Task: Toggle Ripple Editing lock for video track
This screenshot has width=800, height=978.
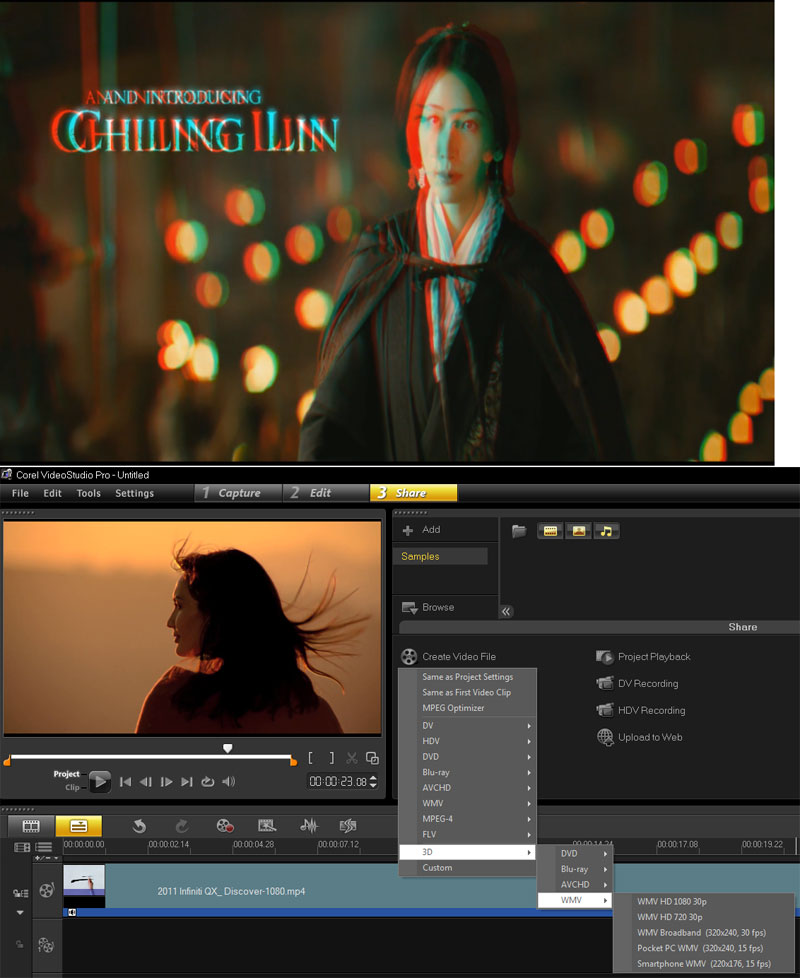Action: pyautogui.click(x=20, y=893)
